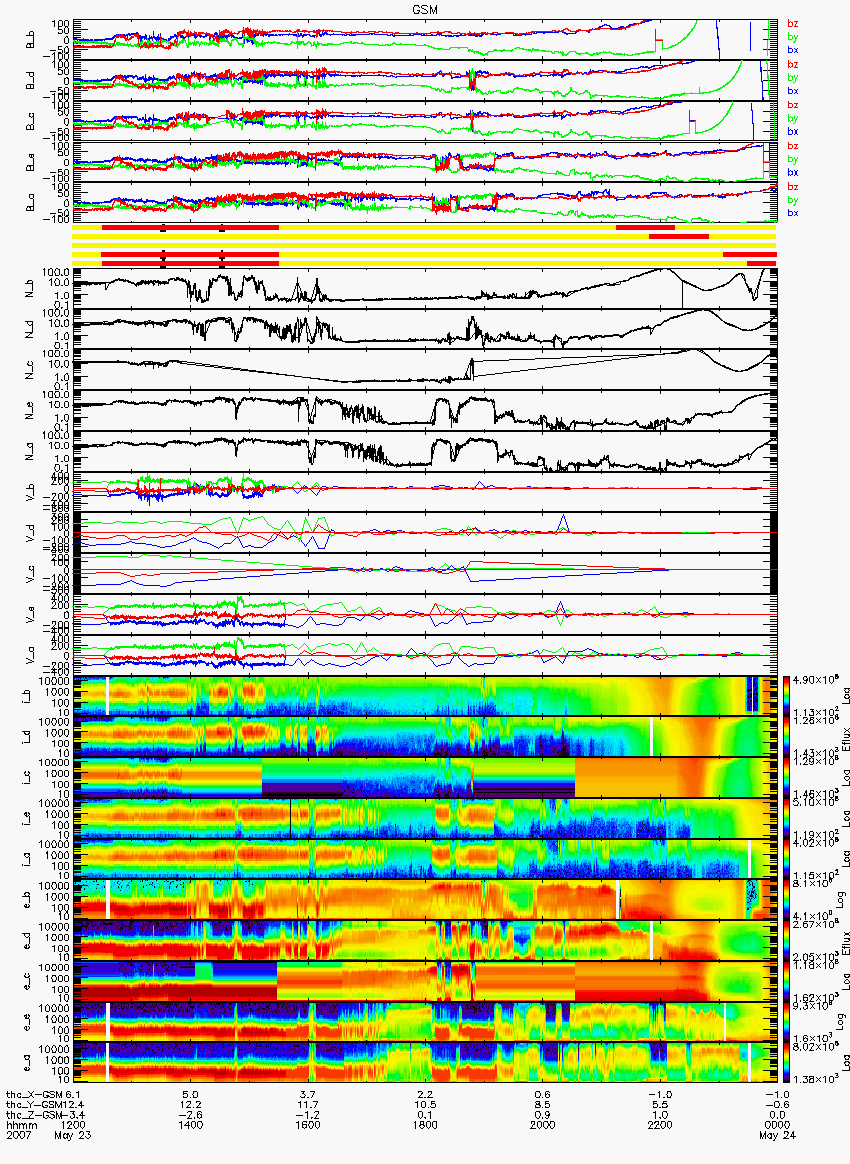The height and width of the screenshot is (1164, 850).
Task: Click the 0000 time tick label
Action: pyautogui.click(x=777, y=1125)
